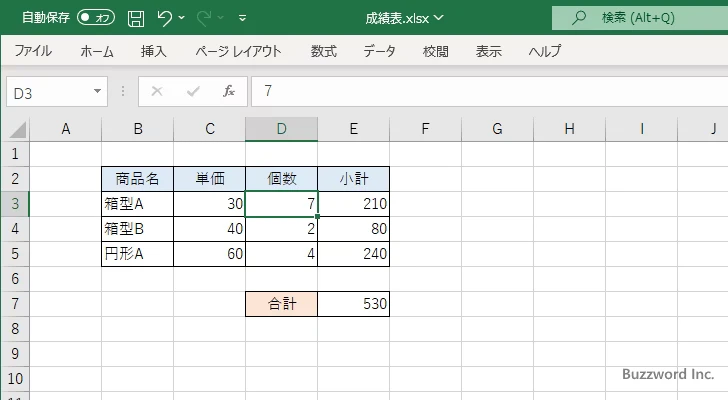Open the Redo history dropdown arrow
The width and height of the screenshot is (728, 400).
[x=221, y=18]
